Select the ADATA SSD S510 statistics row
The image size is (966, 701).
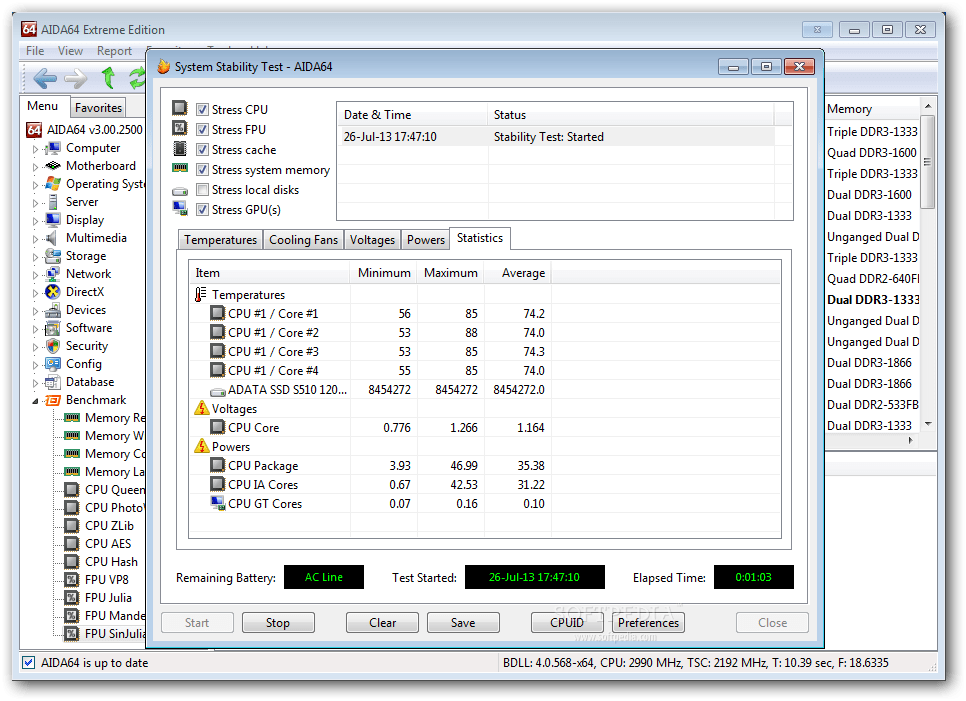tap(484, 390)
